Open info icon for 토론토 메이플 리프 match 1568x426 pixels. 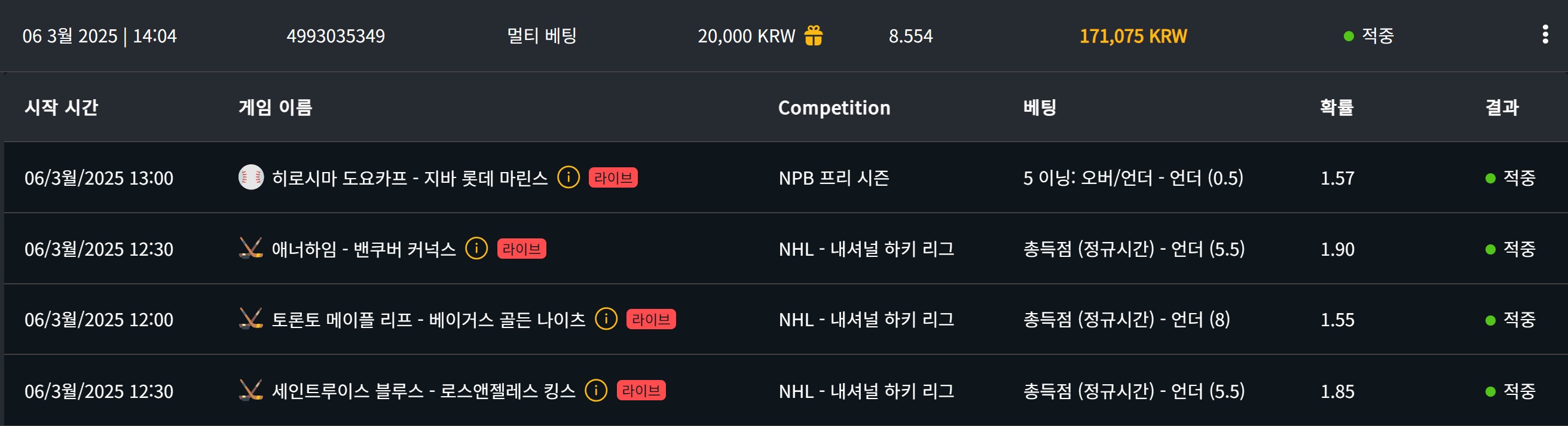[x=606, y=319]
